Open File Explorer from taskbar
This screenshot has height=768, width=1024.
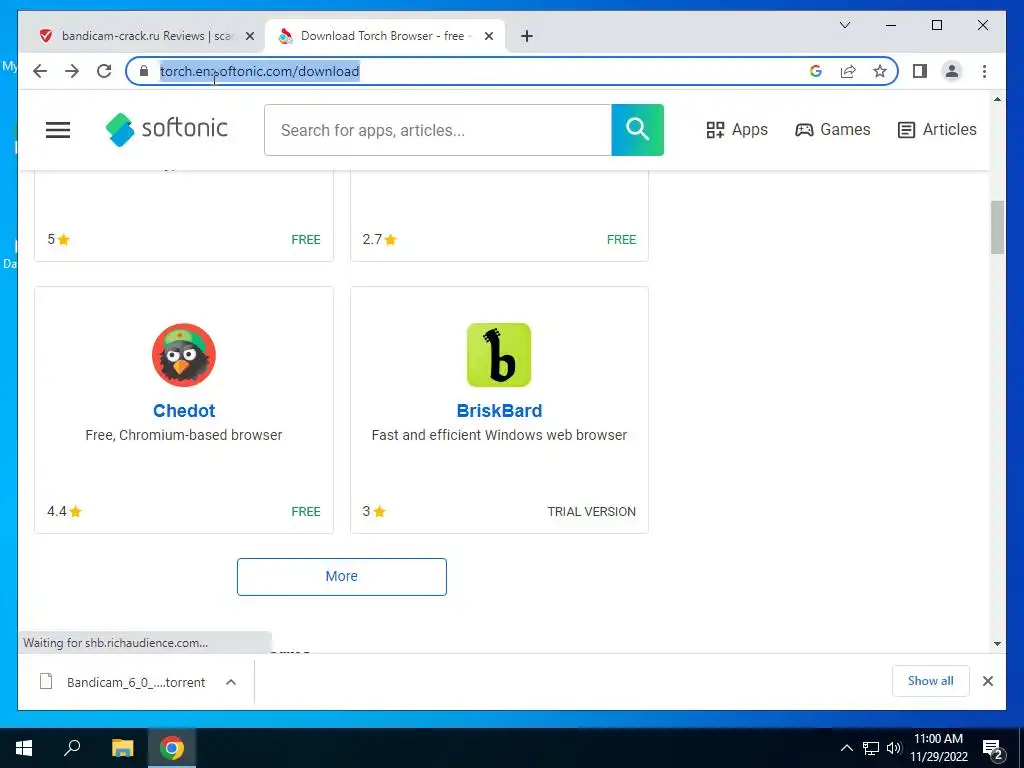point(122,748)
